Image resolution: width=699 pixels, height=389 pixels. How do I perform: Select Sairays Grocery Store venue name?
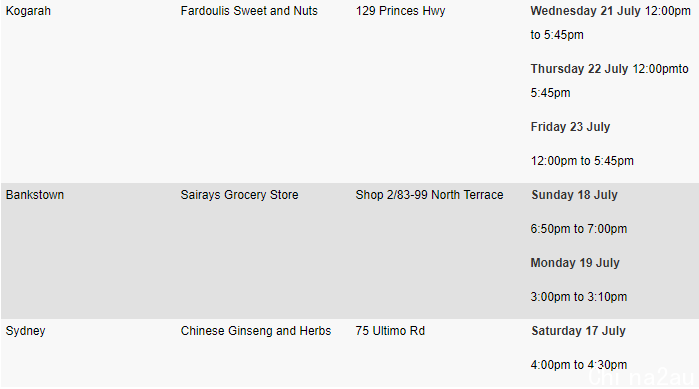click(239, 195)
